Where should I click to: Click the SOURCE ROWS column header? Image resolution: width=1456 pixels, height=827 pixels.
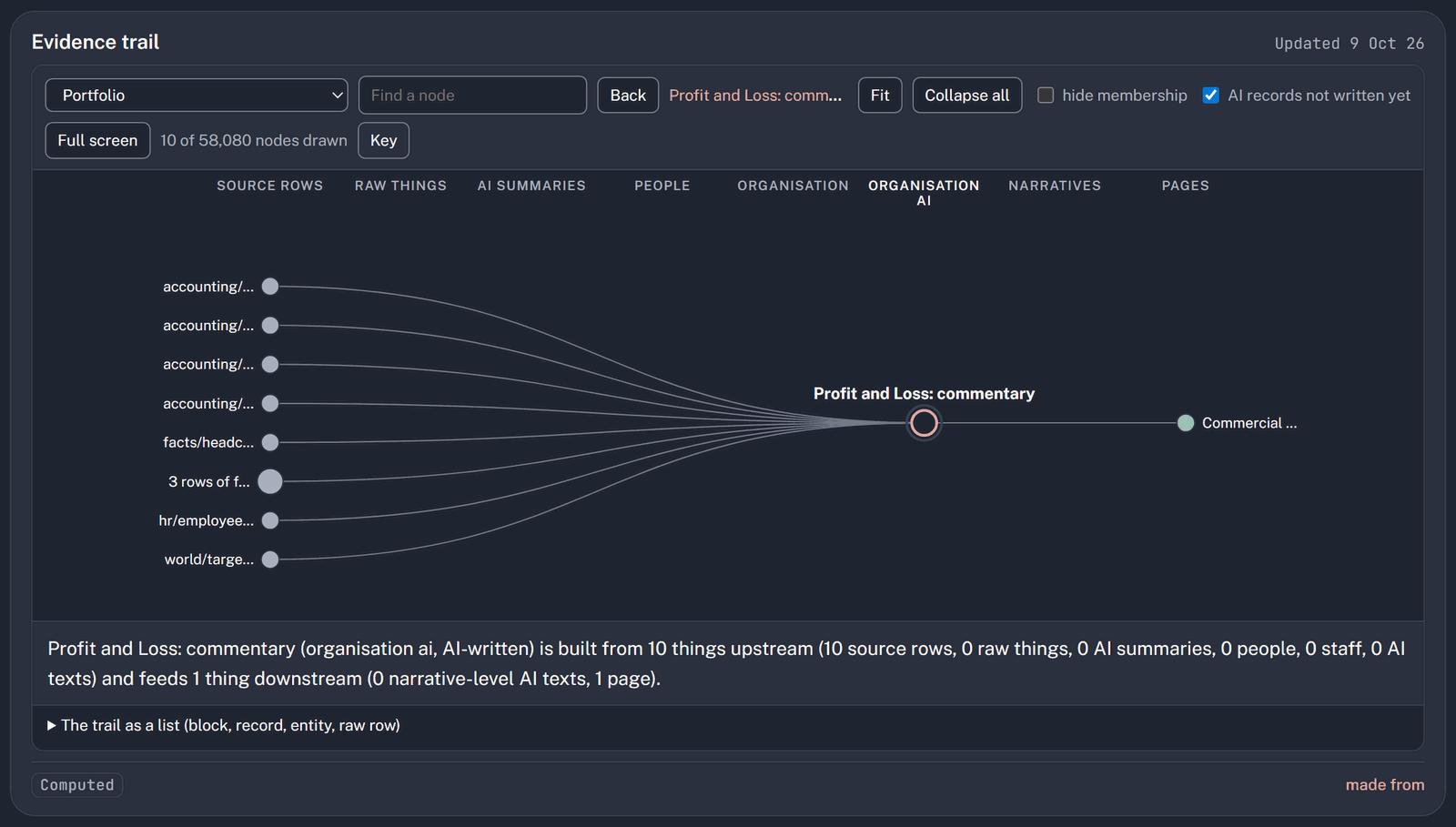tap(270, 186)
